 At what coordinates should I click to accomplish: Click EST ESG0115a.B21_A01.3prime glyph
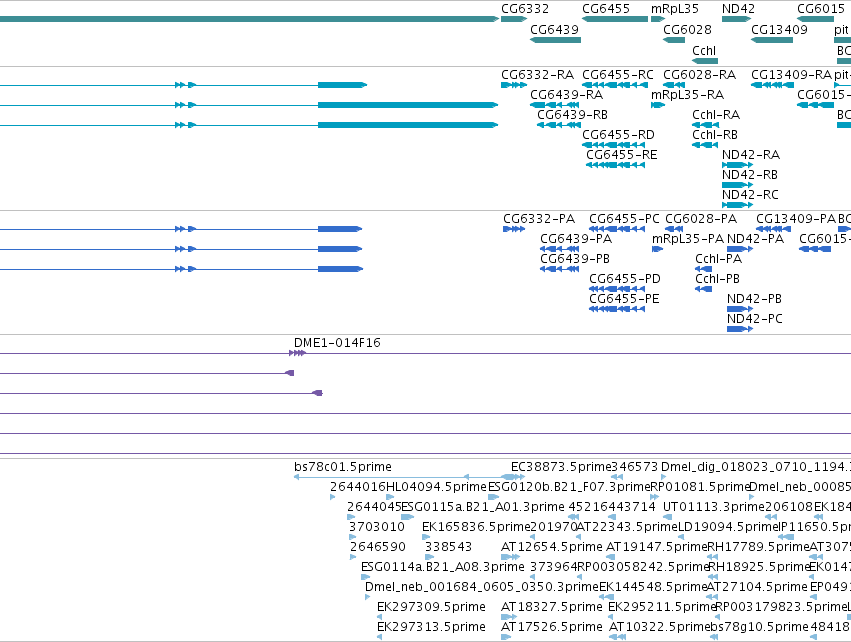408,517
